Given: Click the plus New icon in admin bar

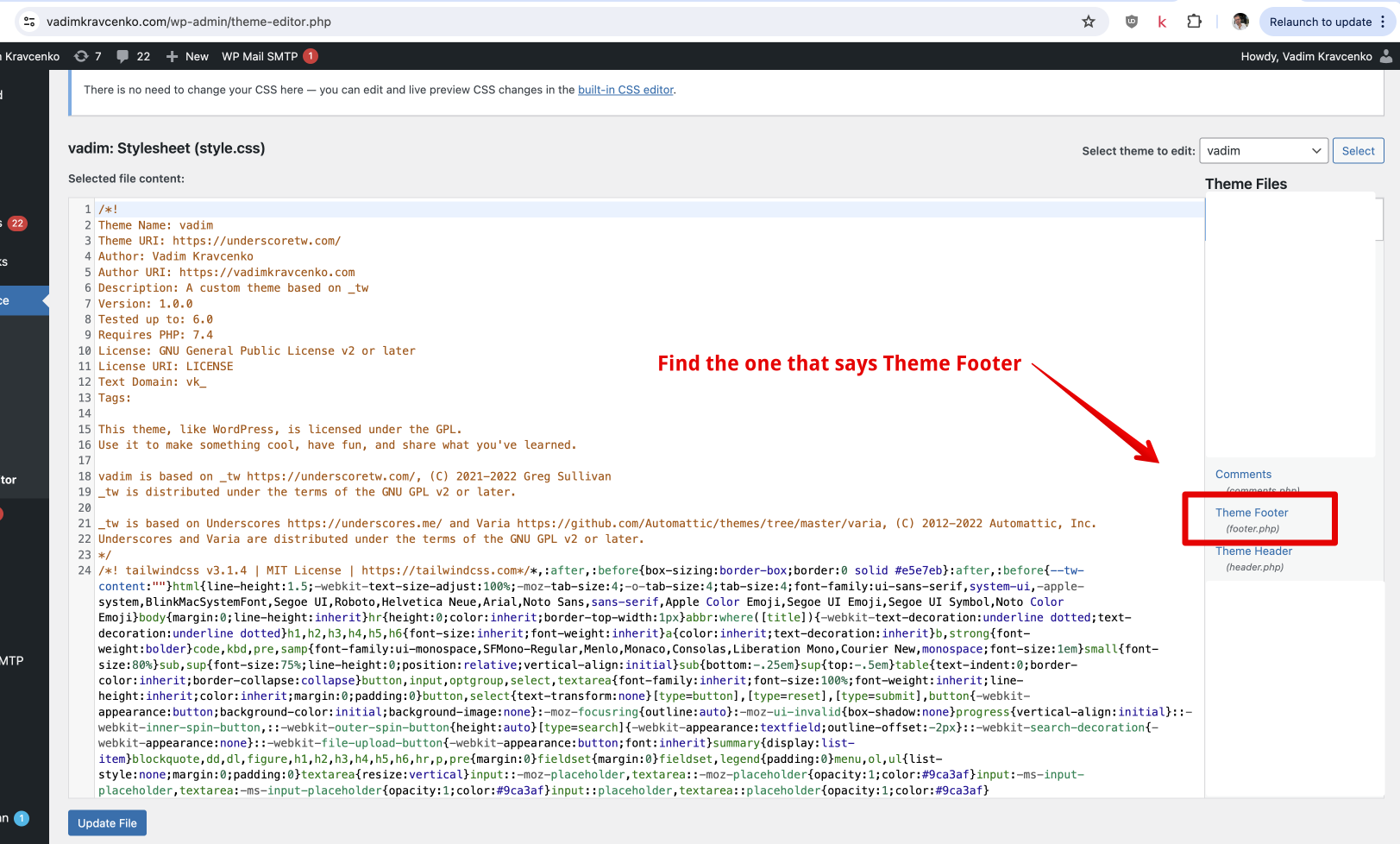Looking at the screenshot, I should 174,56.
